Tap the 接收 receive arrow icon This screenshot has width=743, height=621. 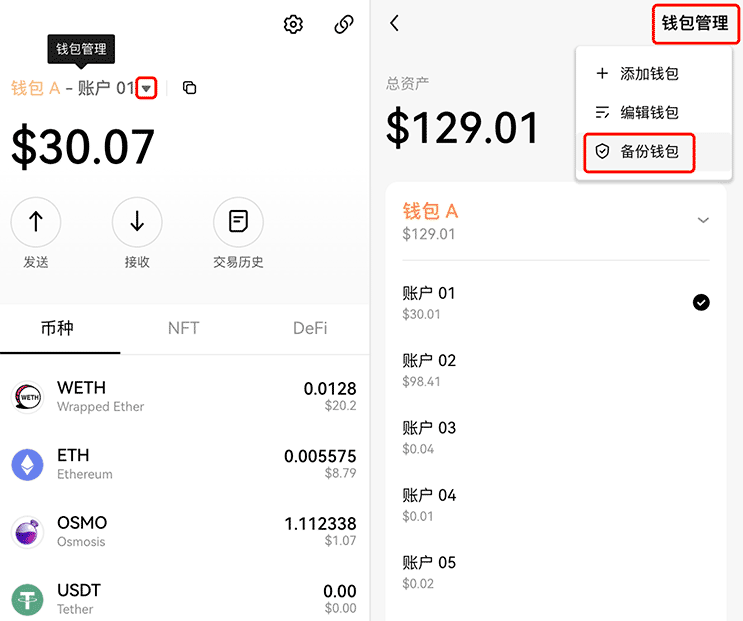[x=137, y=222]
